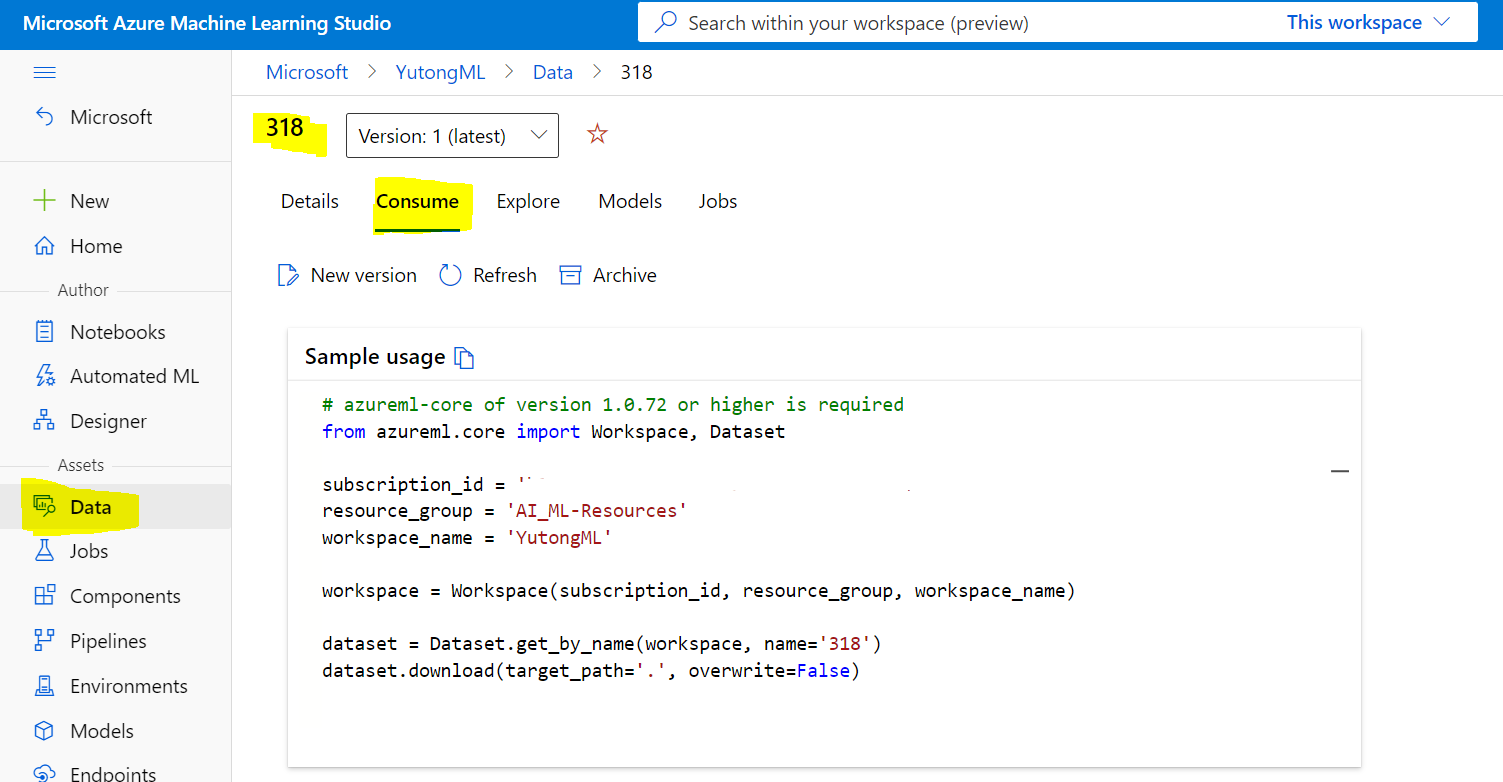Image resolution: width=1503 pixels, height=782 pixels.
Task: Click the Microsoft back link in sidebar
Action: [x=111, y=117]
